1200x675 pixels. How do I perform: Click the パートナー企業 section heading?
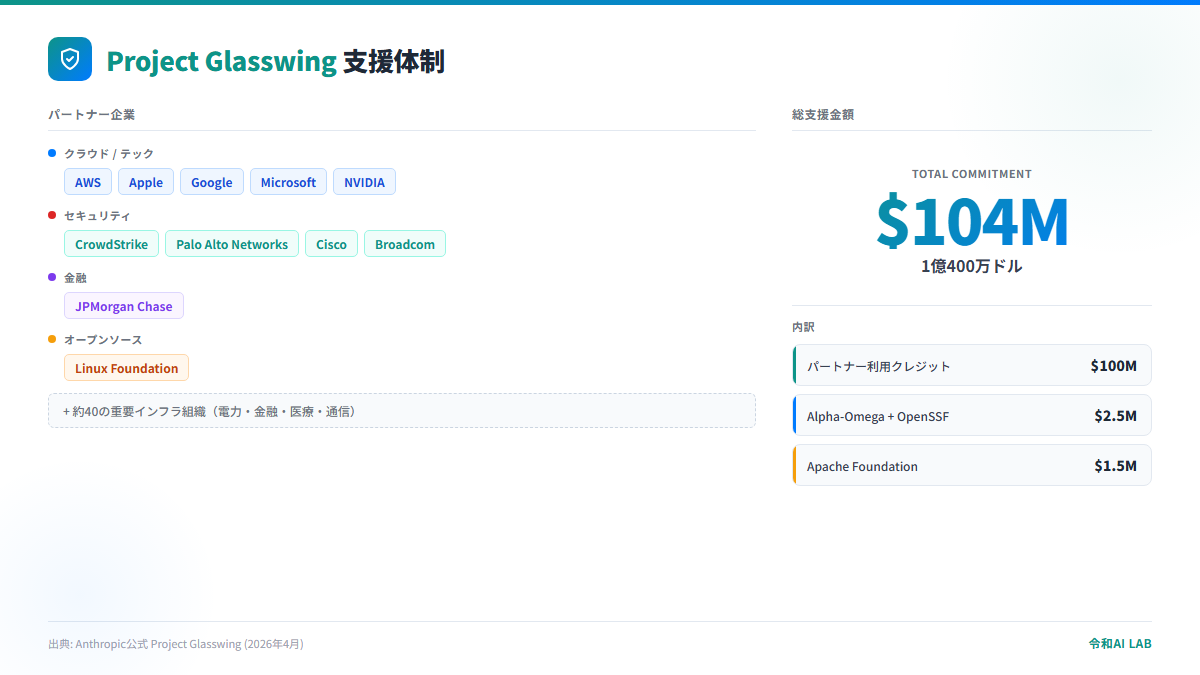tap(91, 115)
